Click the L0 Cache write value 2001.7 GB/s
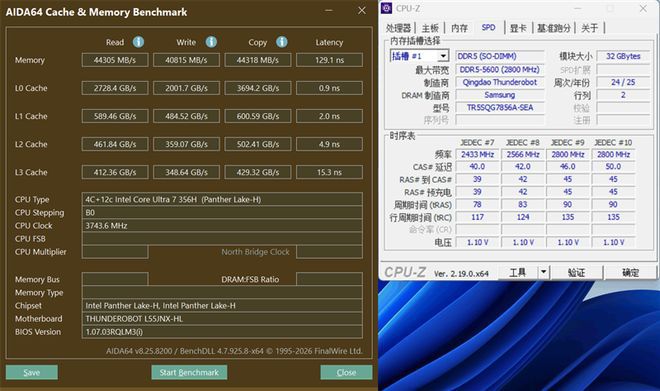 click(x=186, y=88)
